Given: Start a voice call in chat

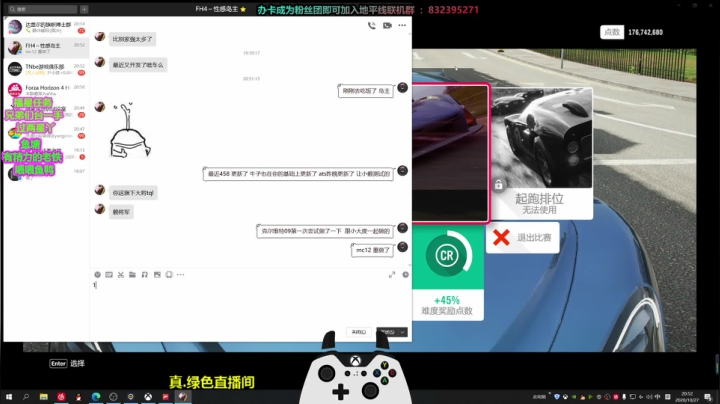Looking at the screenshot, I should [371, 26].
